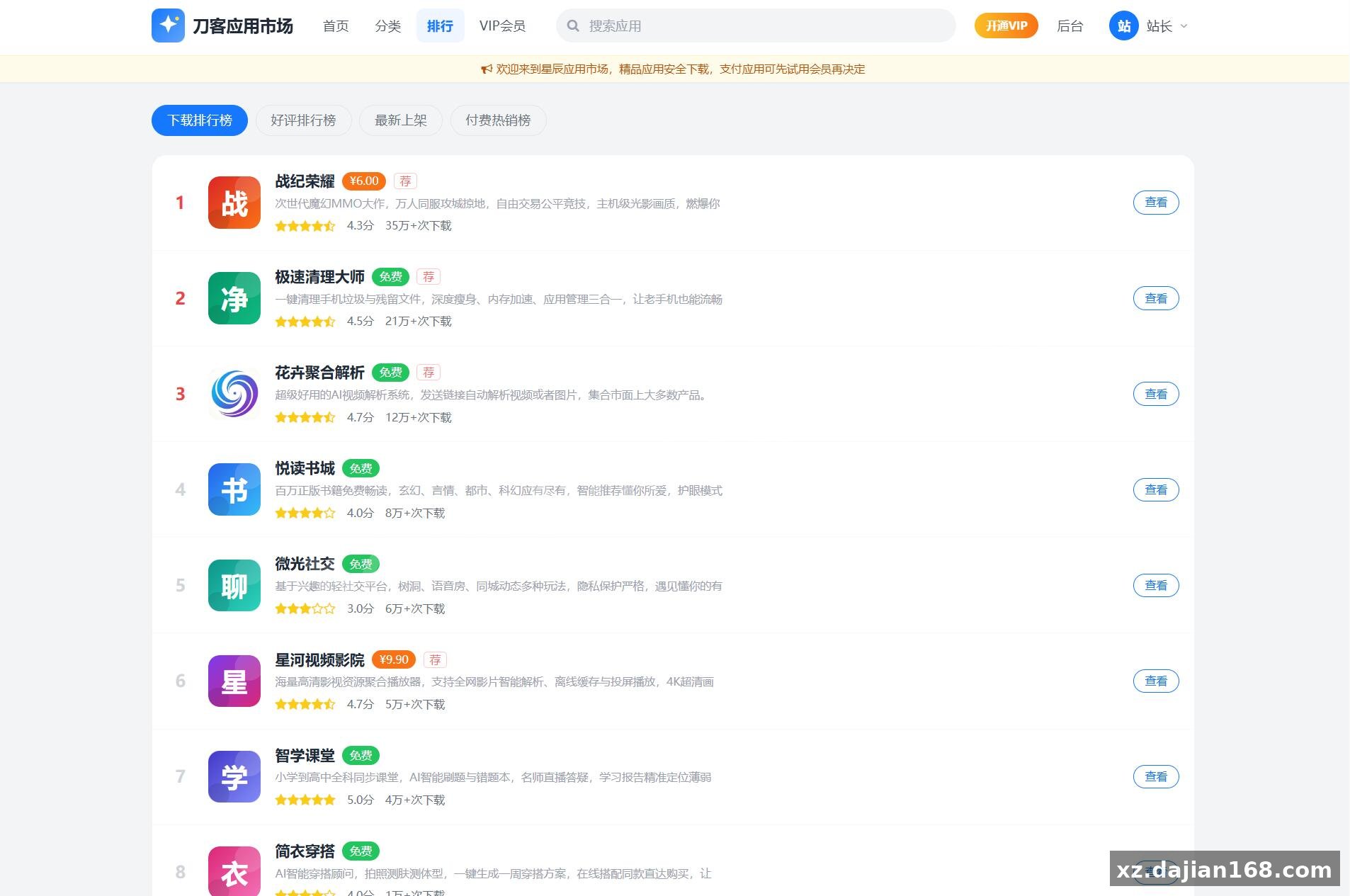
Task: Open the 花卉聚合解析 swirl app icon
Action: 234,394
